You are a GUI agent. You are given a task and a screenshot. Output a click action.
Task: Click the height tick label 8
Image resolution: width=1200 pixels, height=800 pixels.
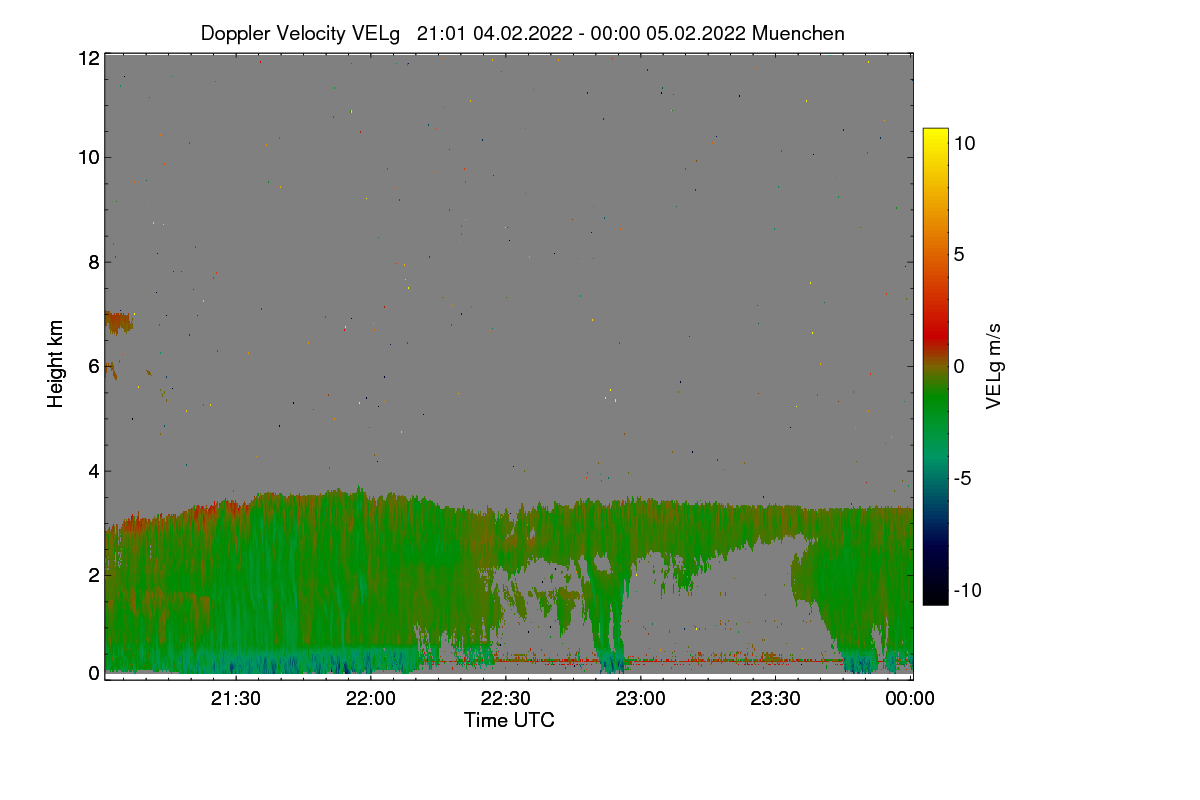[x=93, y=262]
